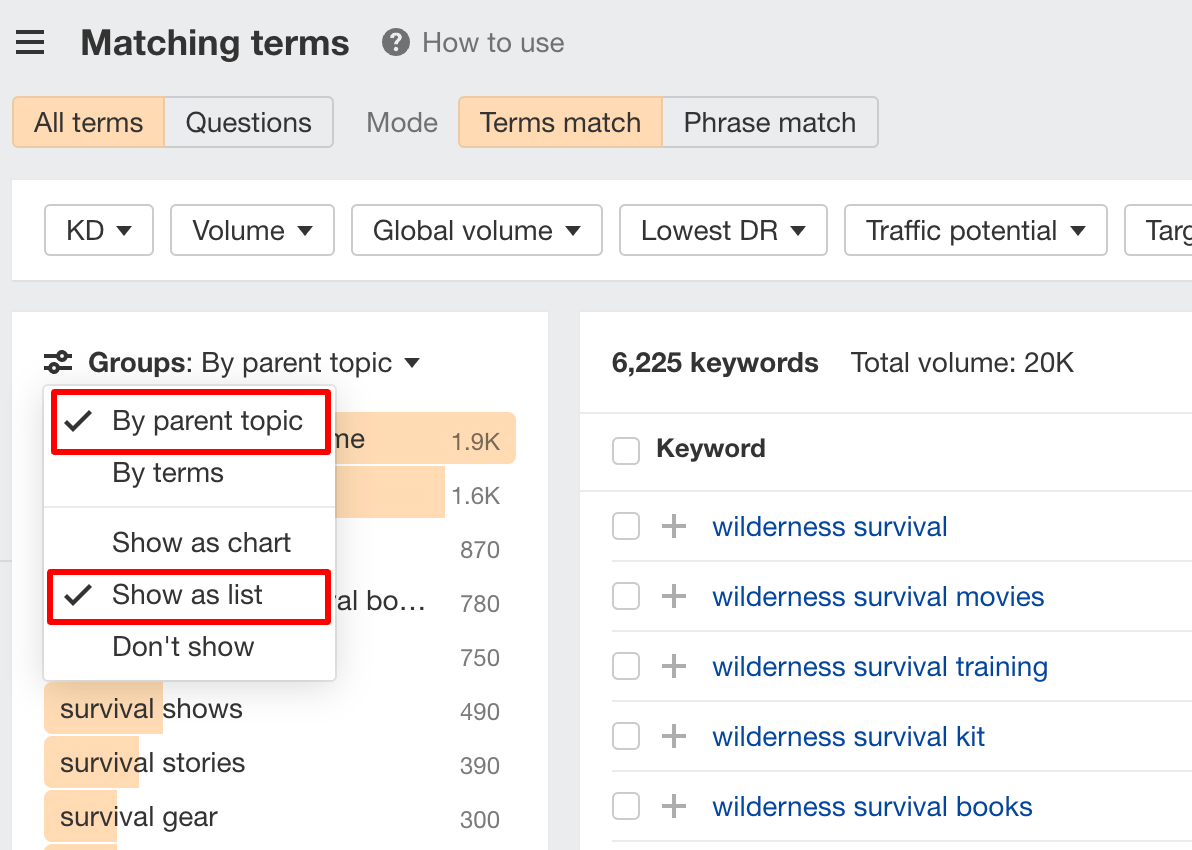
Task: Open the KD filter dropdown
Action: pos(98,231)
